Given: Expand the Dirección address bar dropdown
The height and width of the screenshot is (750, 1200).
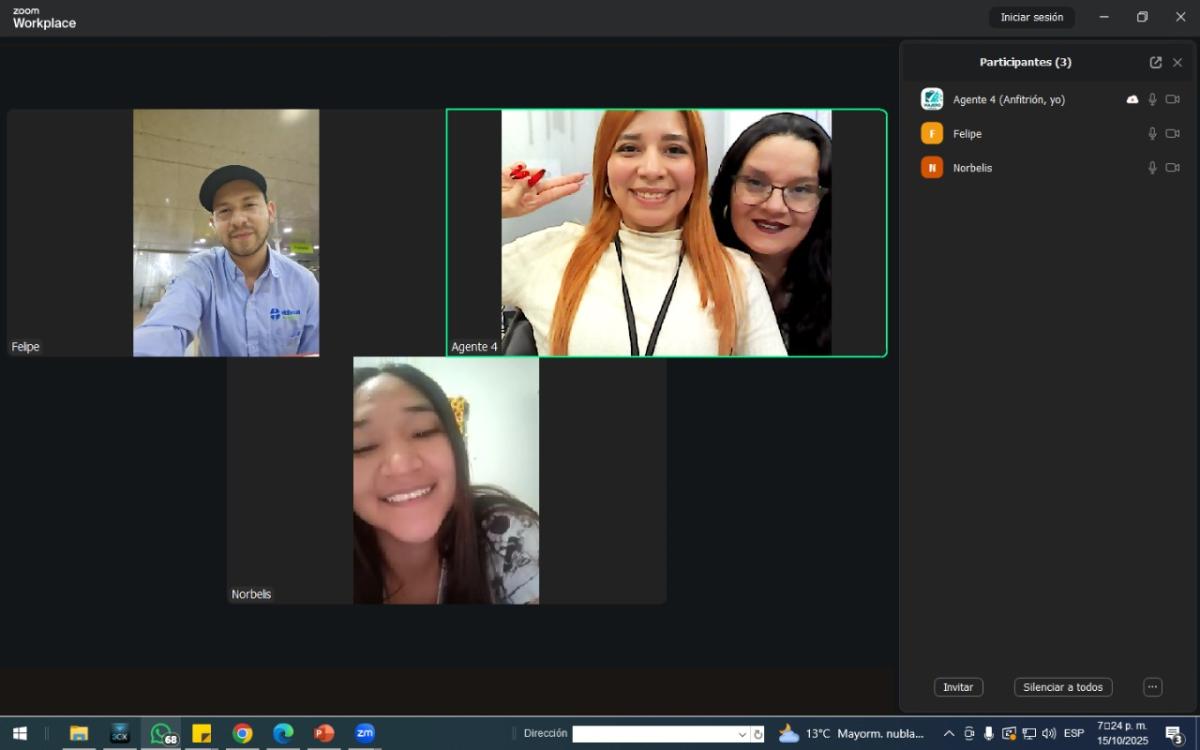Looking at the screenshot, I should (742, 734).
